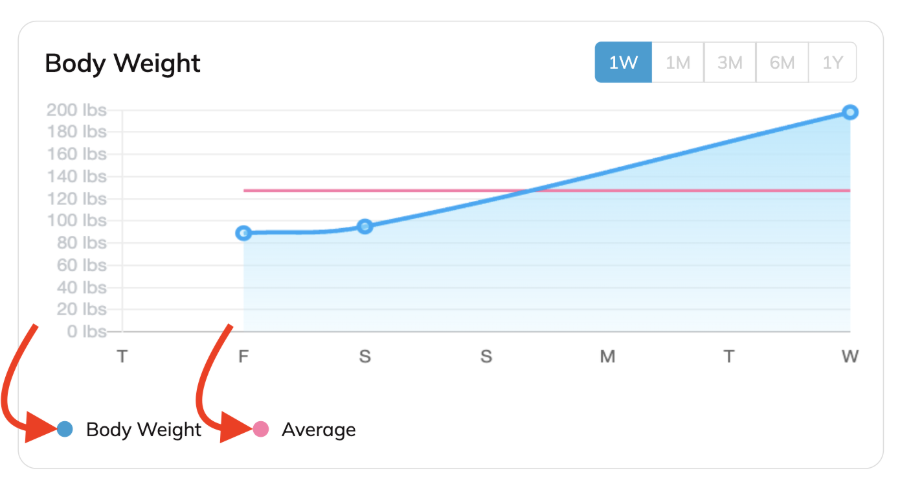
Task: Select the second data point on the weight line
Action: click(x=365, y=226)
